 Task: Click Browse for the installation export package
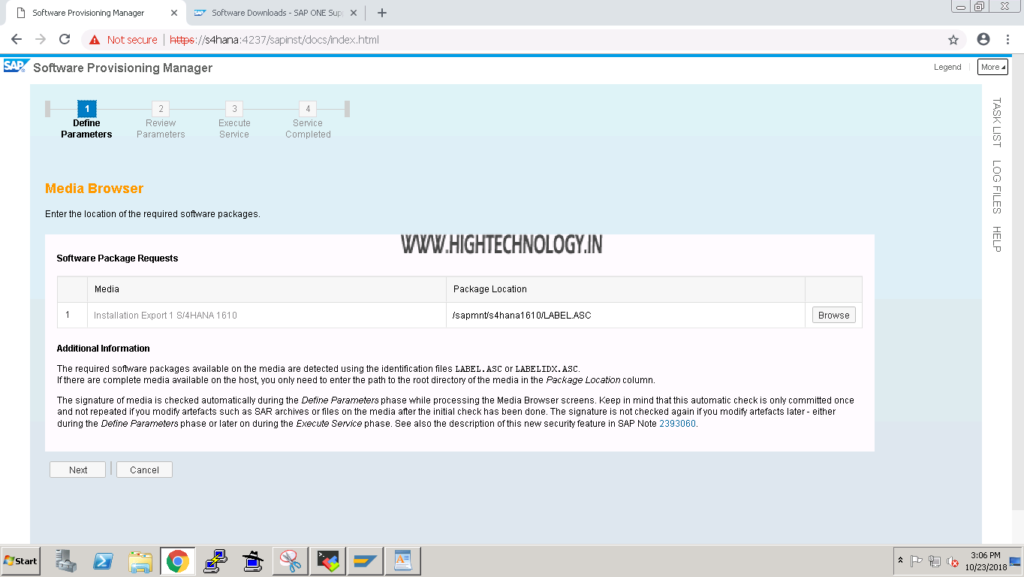tap(833, 315)
